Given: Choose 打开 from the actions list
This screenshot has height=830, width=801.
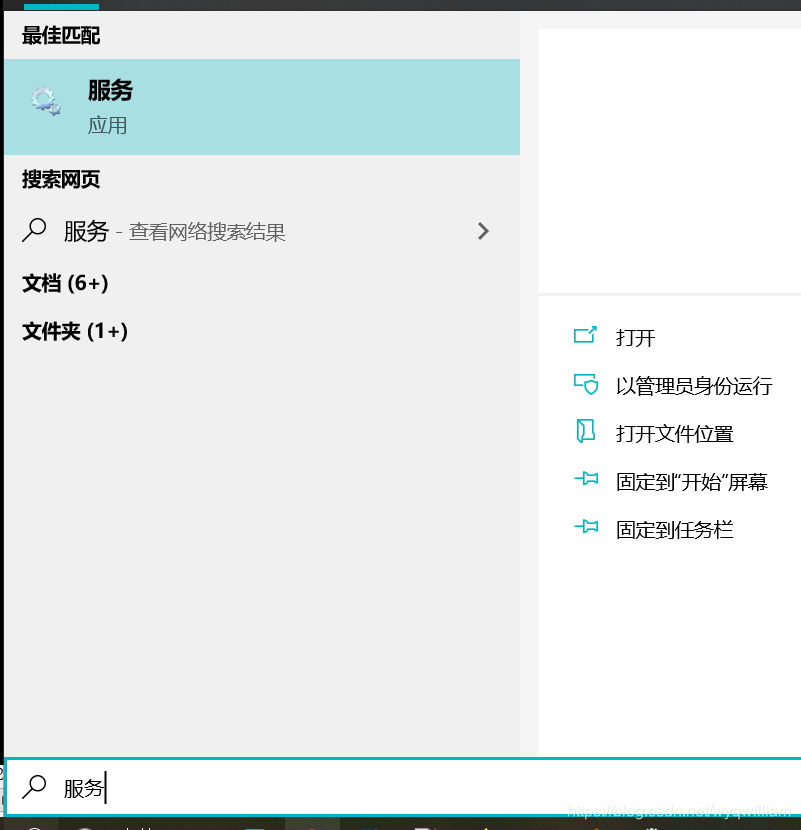Looking at the screenshot, I should tap(636, 338).
